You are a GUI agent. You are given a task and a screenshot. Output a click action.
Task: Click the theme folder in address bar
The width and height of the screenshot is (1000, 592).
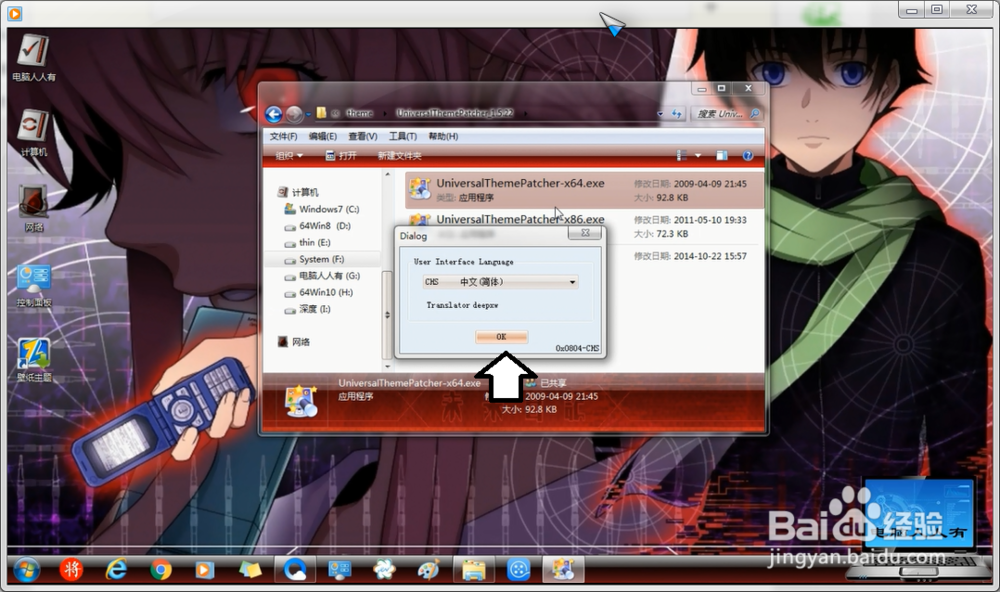point(360,114)
